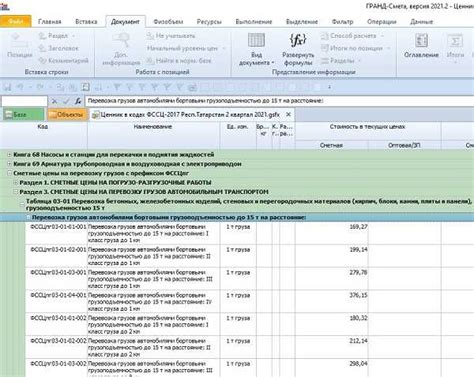Open the Объекты panel tab
This screenshot has width=474, height=377.
(x=67, y=114)
